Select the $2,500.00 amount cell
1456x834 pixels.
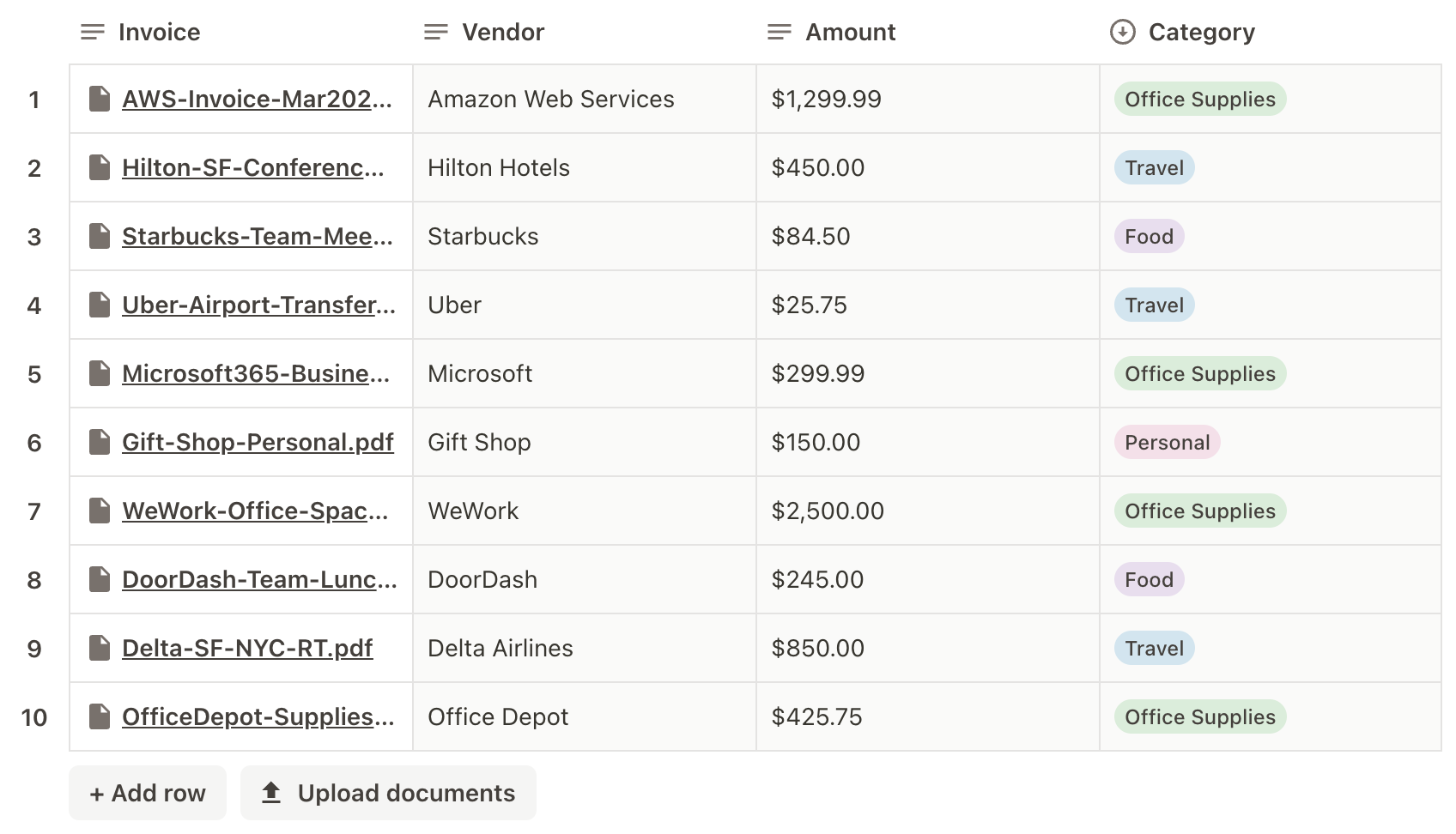point(928,511)
